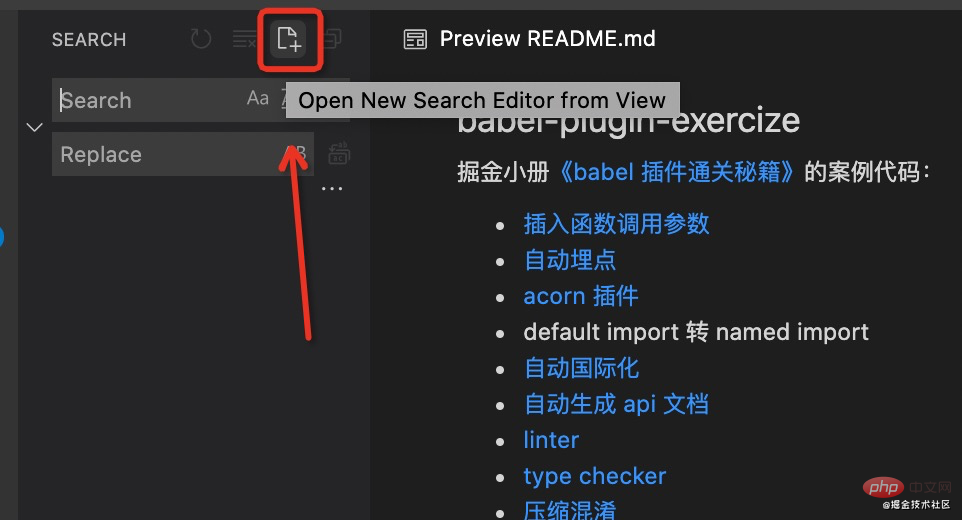Click the Collapse All results icon
962x520 pixels.
333,39
